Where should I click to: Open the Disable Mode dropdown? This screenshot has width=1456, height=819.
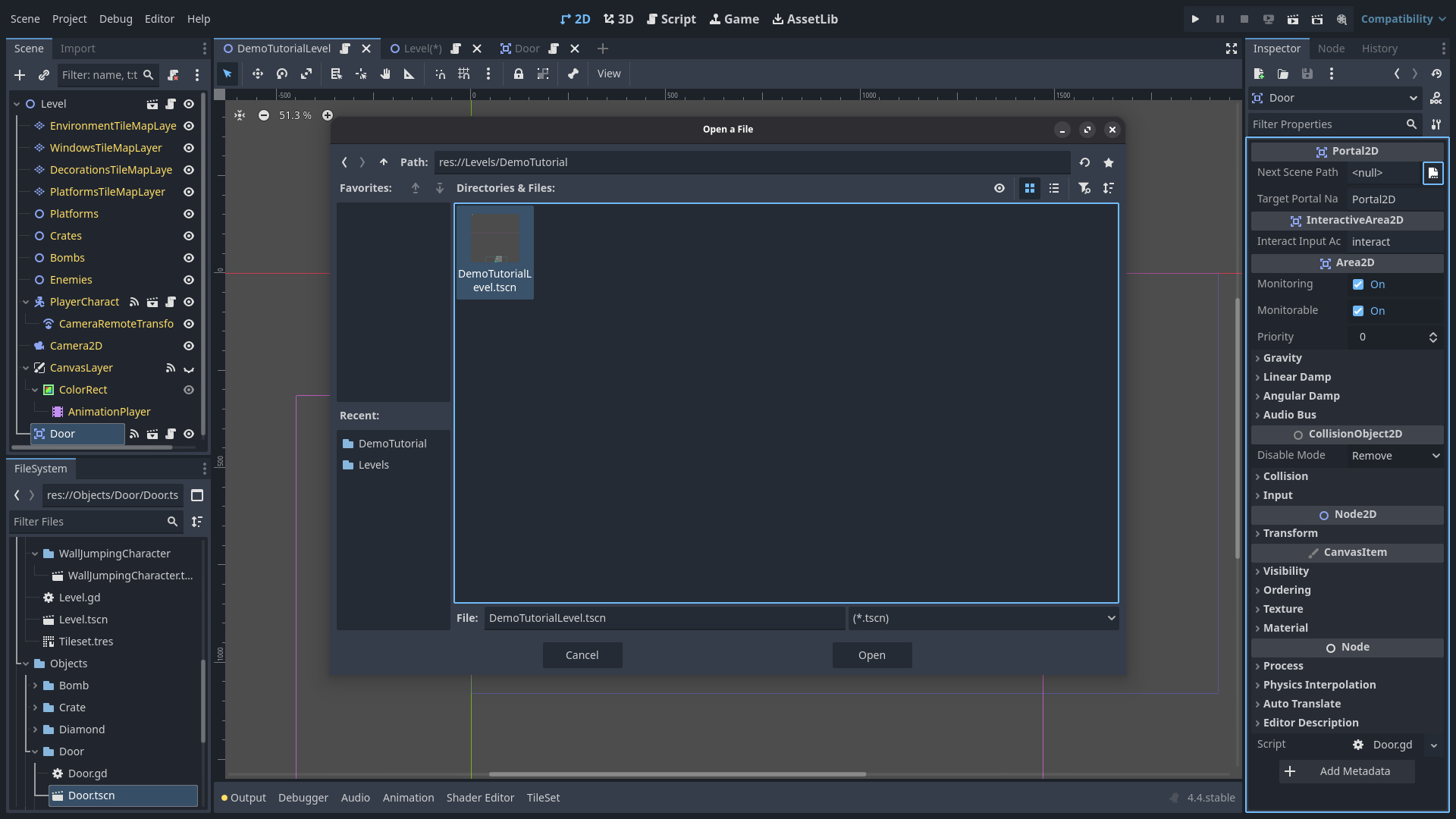pyautogui.click(x=1395, y=456)
